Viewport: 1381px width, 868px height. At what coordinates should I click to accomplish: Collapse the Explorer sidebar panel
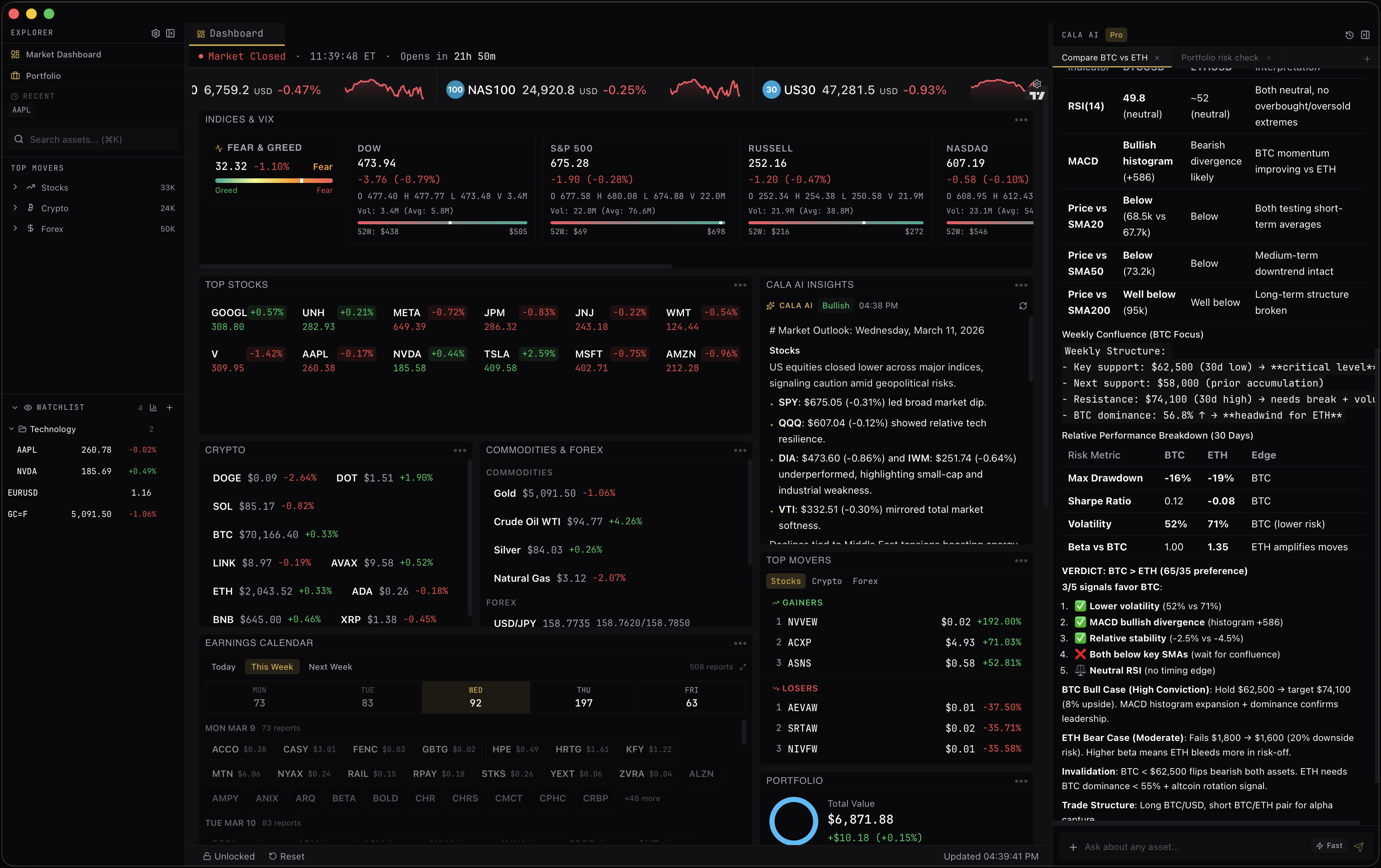click(170, 33)
